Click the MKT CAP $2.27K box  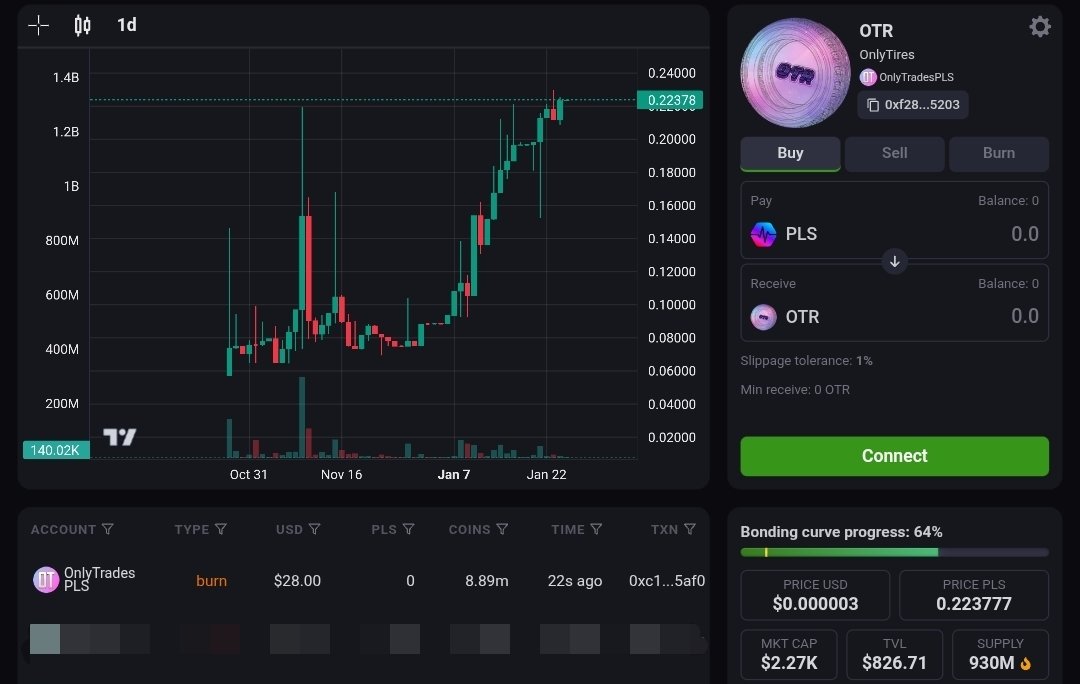(x=789, y=654)
